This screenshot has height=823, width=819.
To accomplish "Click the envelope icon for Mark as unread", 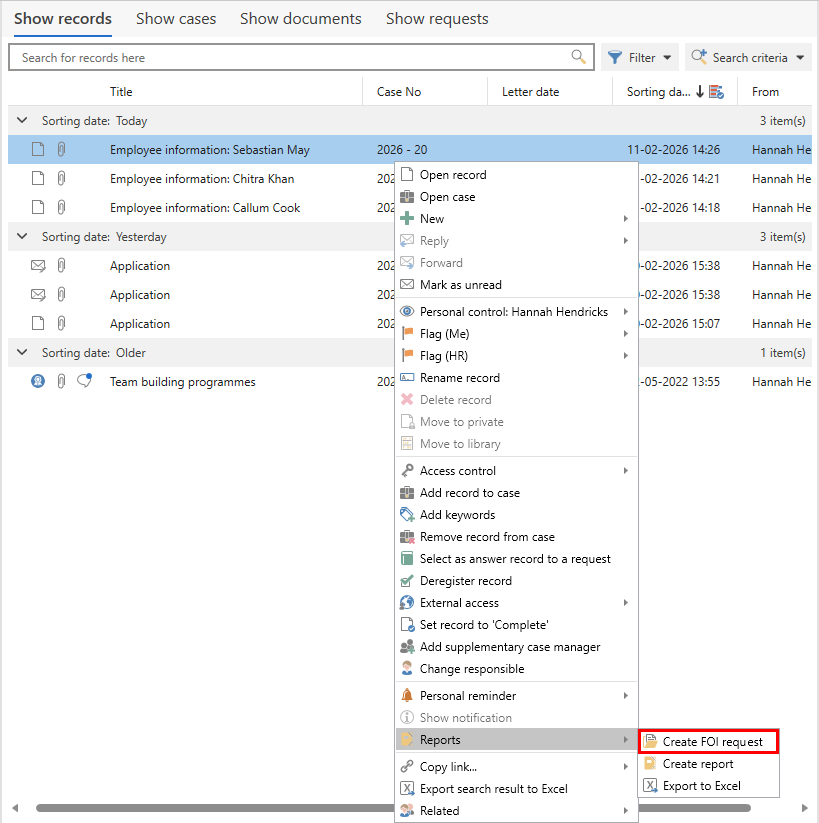I will click(407, 284).
